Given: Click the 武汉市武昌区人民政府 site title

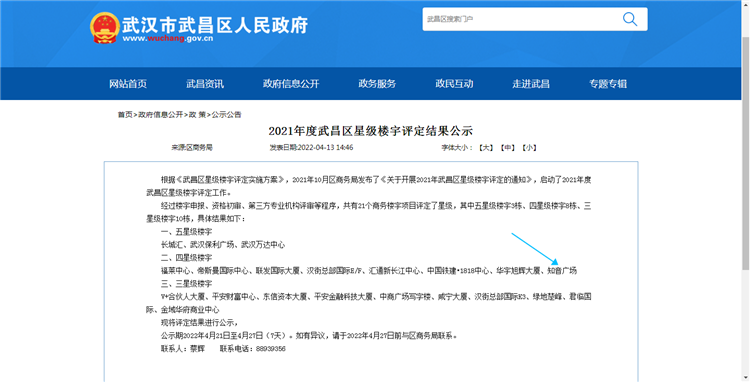Looking at the screenshot, I should (215, 25).
